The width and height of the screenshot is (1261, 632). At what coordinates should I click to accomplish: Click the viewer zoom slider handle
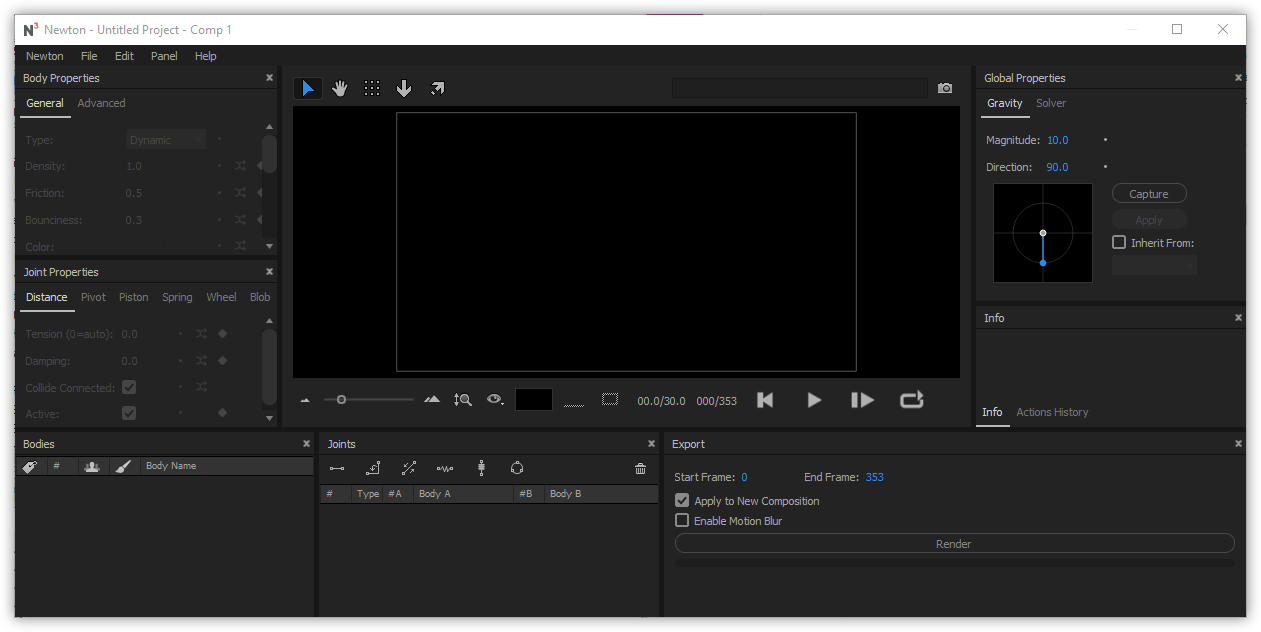342,400
